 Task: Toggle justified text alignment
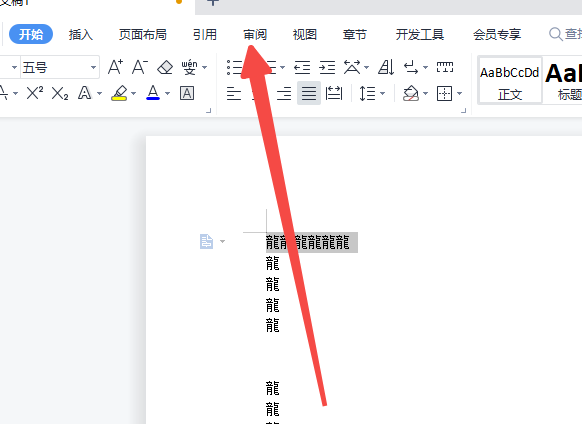[x=309, y=93]
